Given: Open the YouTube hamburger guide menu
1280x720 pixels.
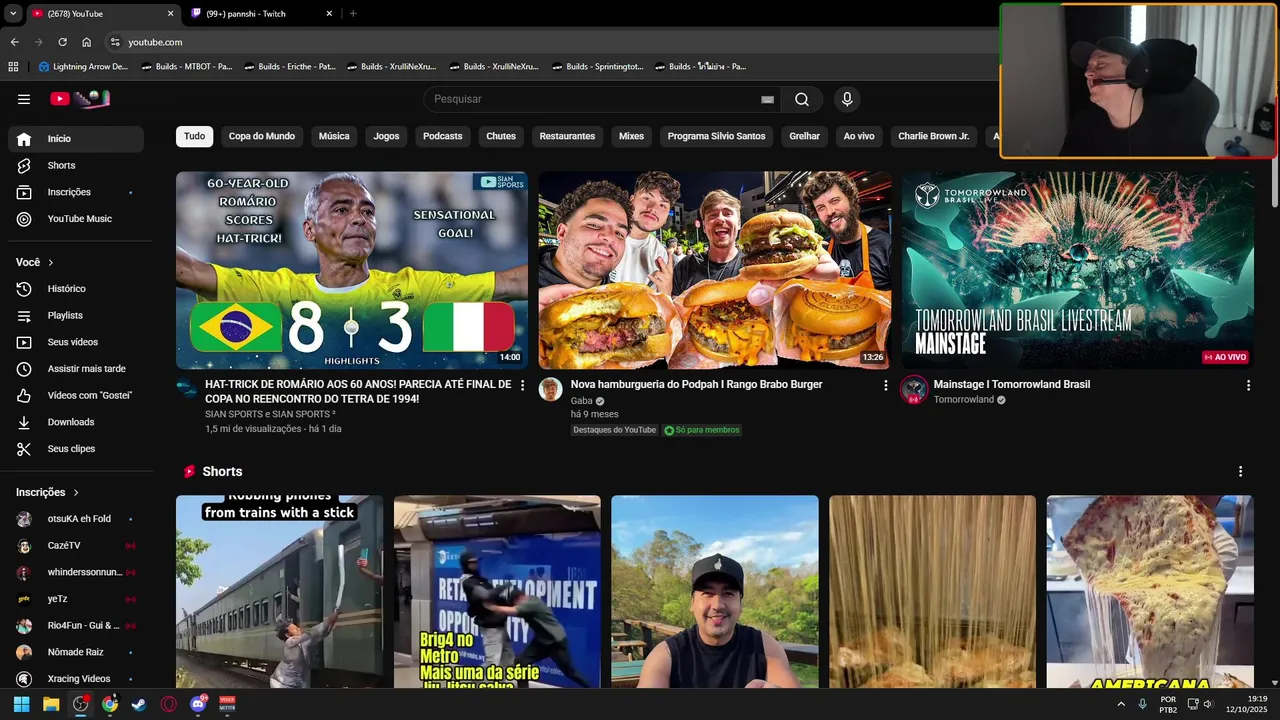Looking at the screenshot, I should point(24,99).
